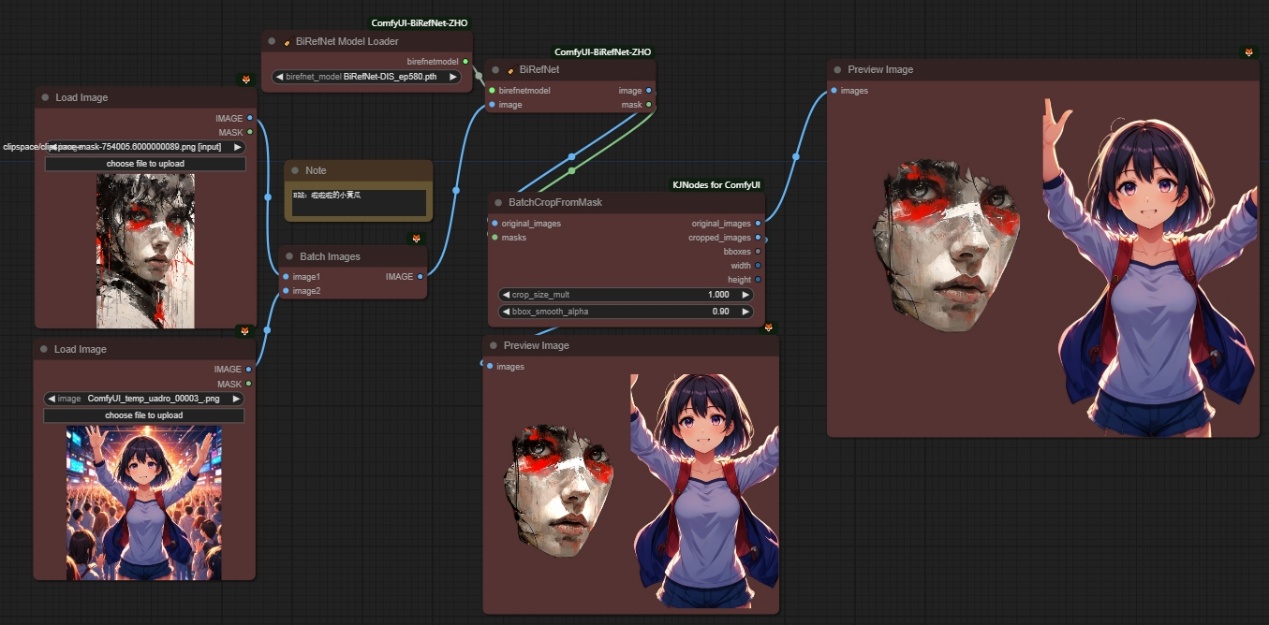The width and height of the screenshot is (1269, 625).
Task: Click the fox badge above the top Load Image node
Action: click(246, 79)
